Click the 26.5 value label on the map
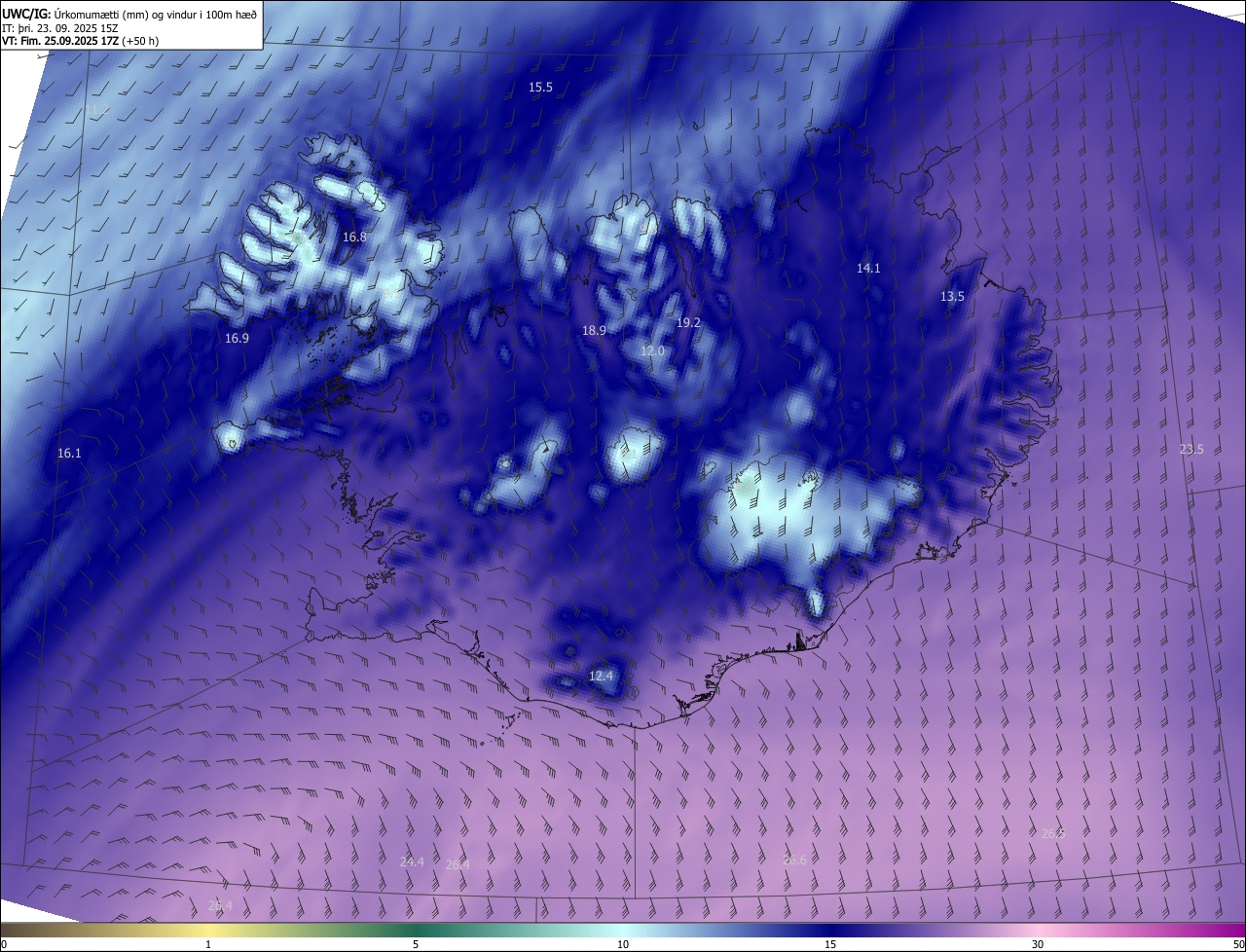The width and height of the screenshot is (1246, 952). (1053, 834)
